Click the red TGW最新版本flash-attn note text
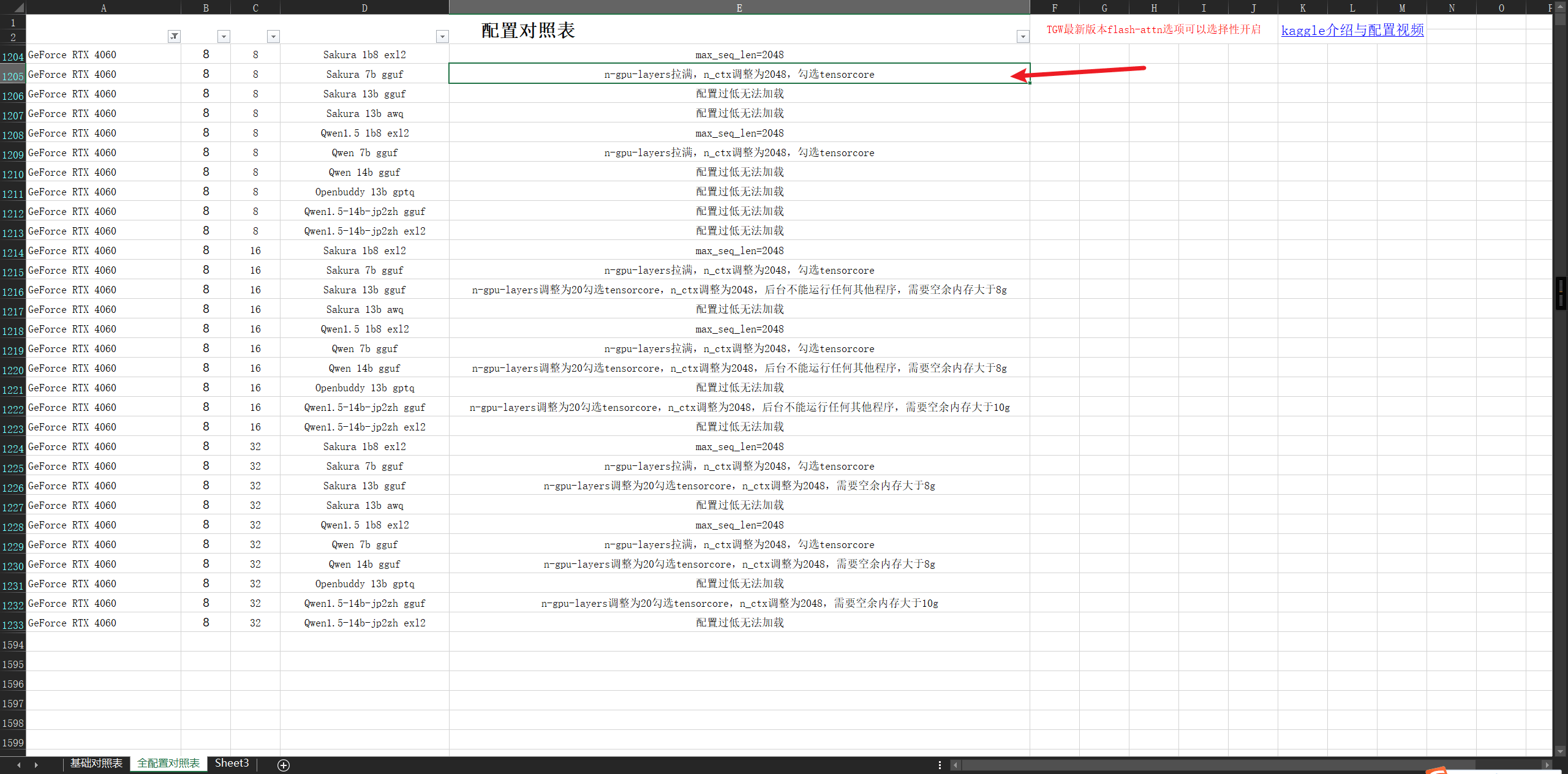 (x=1153, y=29)
